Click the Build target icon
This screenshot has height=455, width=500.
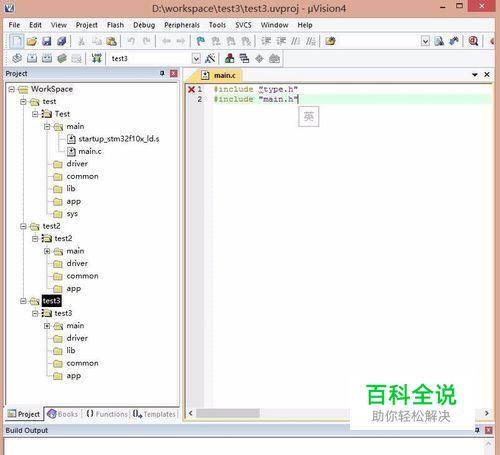[32, 59]
